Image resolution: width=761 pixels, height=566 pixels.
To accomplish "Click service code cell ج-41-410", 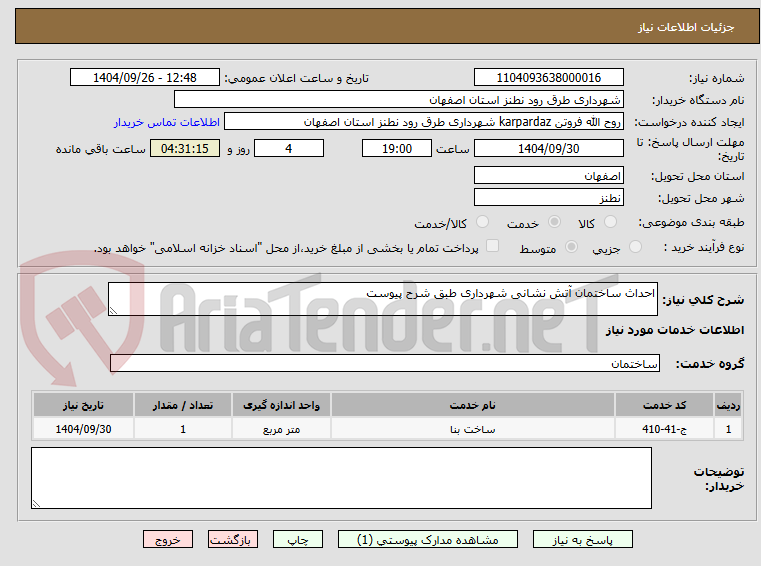I will click(x=664, y=429).
